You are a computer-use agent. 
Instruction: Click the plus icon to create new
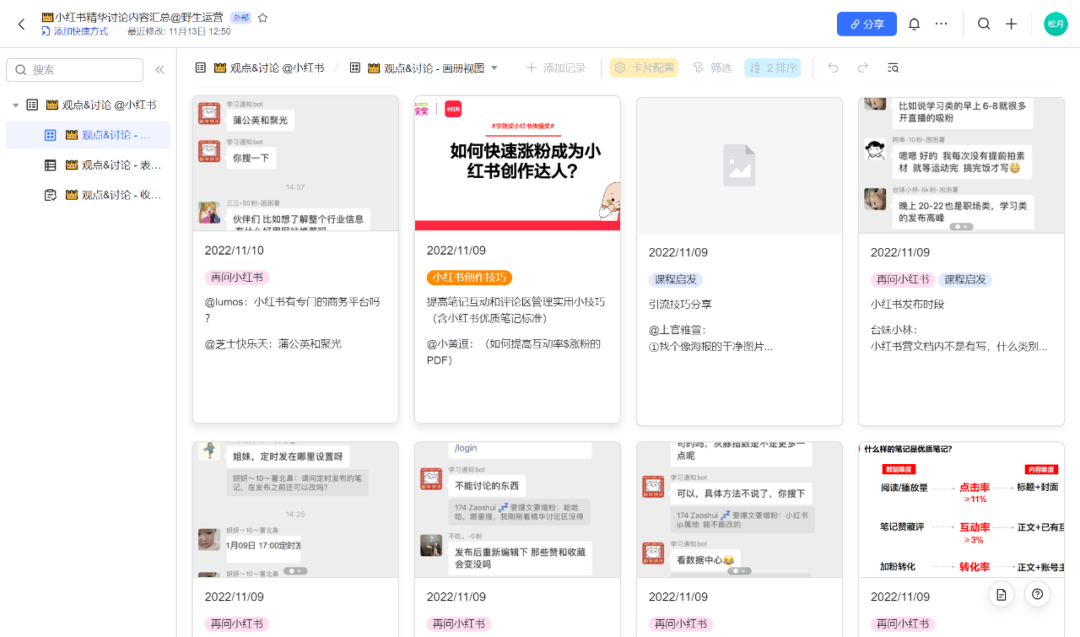[1011, 24]
